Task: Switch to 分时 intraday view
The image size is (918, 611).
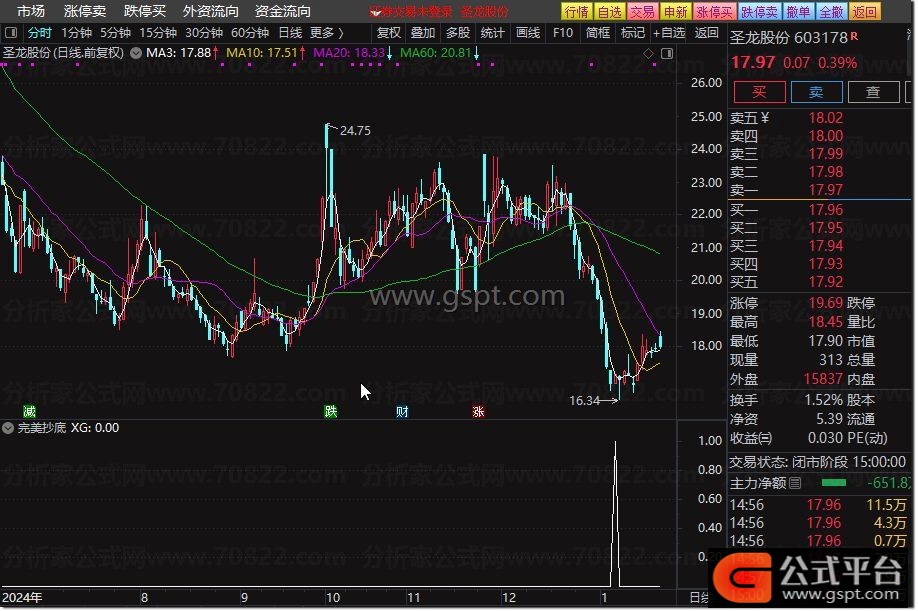Action: (40, 33)
